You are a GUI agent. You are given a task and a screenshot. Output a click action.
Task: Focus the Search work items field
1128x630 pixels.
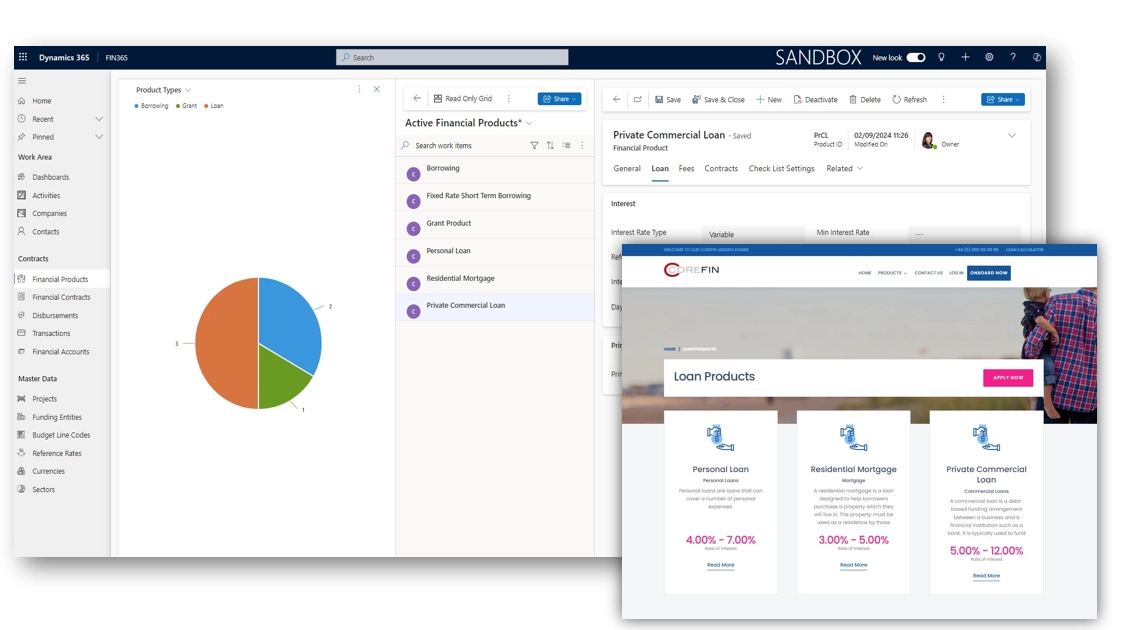[x=462, y=145]
